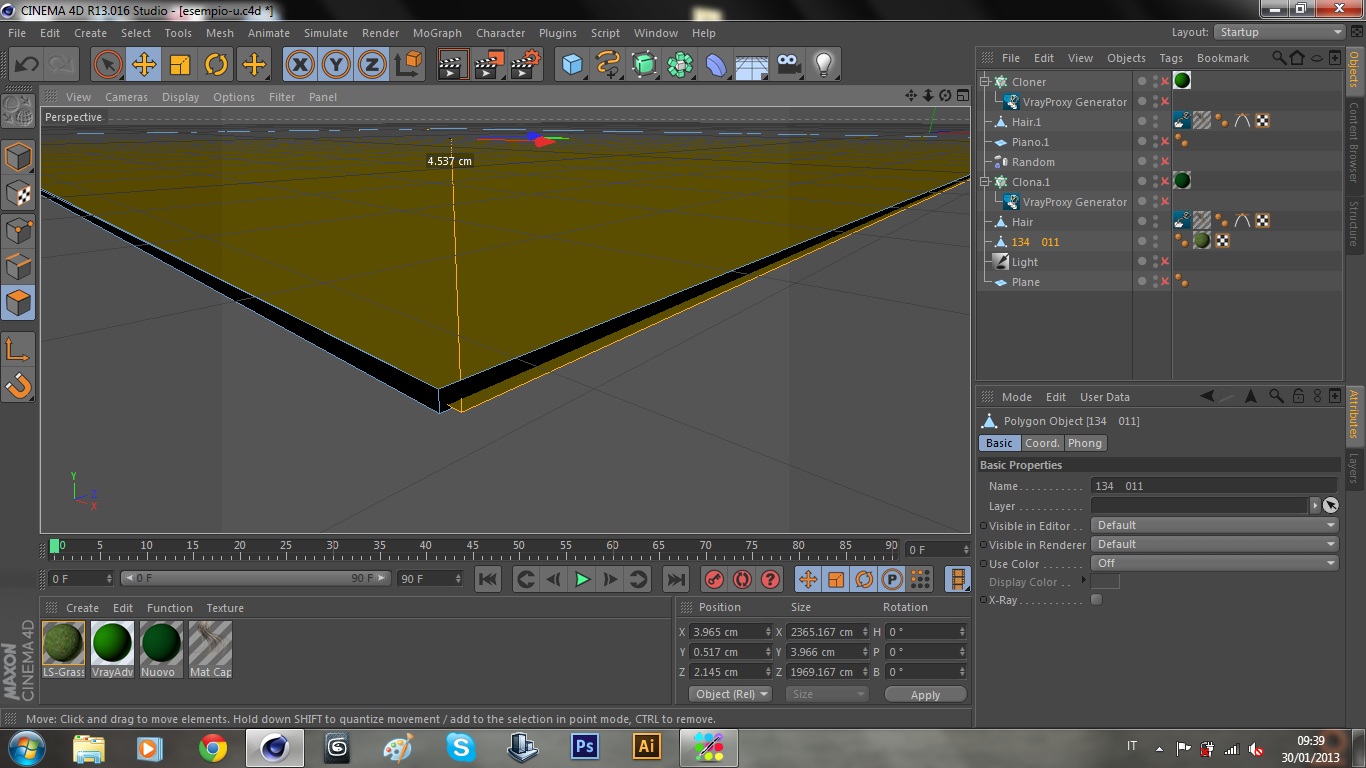Viewport: 1366px width, 768px height.
Task: Add a Cube primitive object
Action: (x=572, y=65)
